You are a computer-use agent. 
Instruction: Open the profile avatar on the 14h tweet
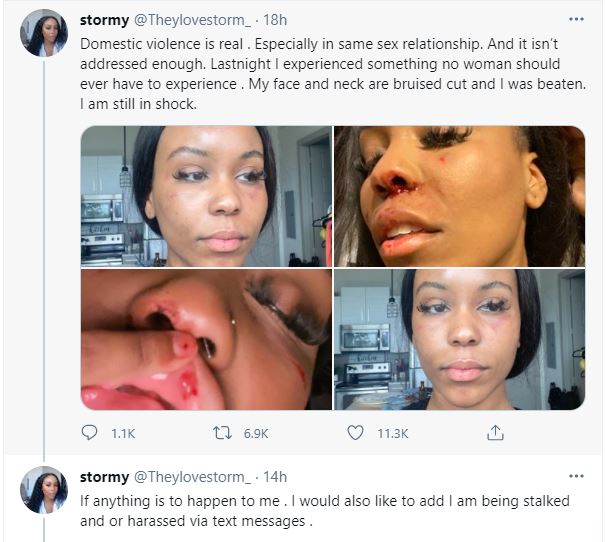pos(44,490)
